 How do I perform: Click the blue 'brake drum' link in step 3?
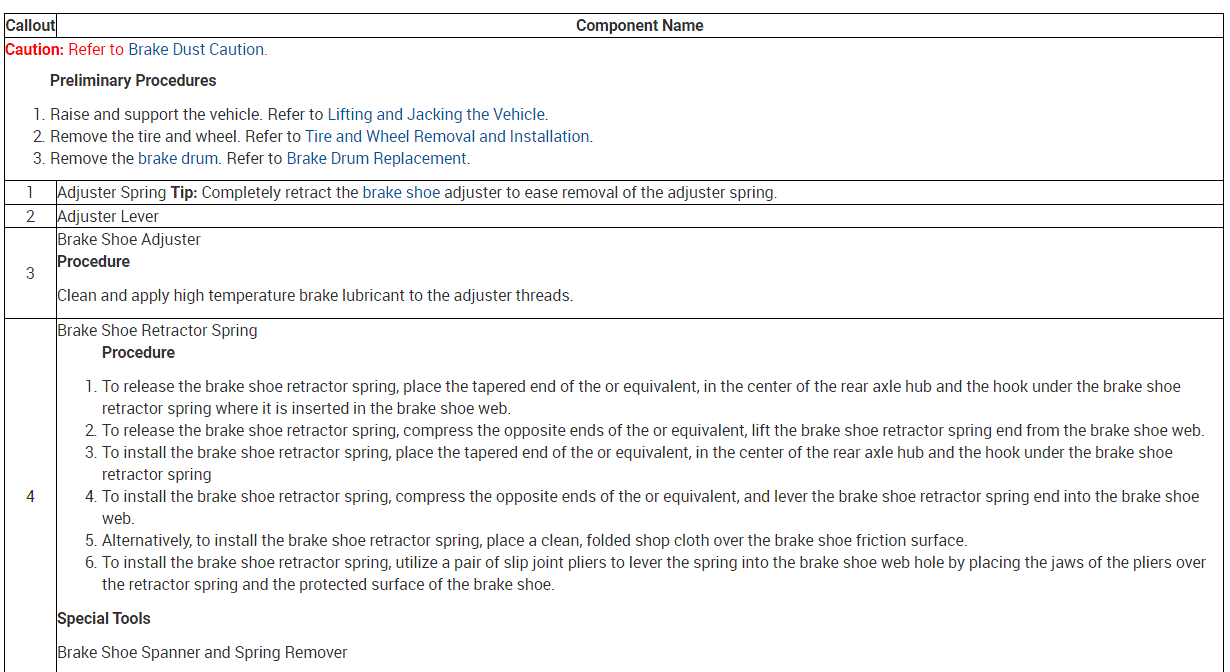pos(170,158)
